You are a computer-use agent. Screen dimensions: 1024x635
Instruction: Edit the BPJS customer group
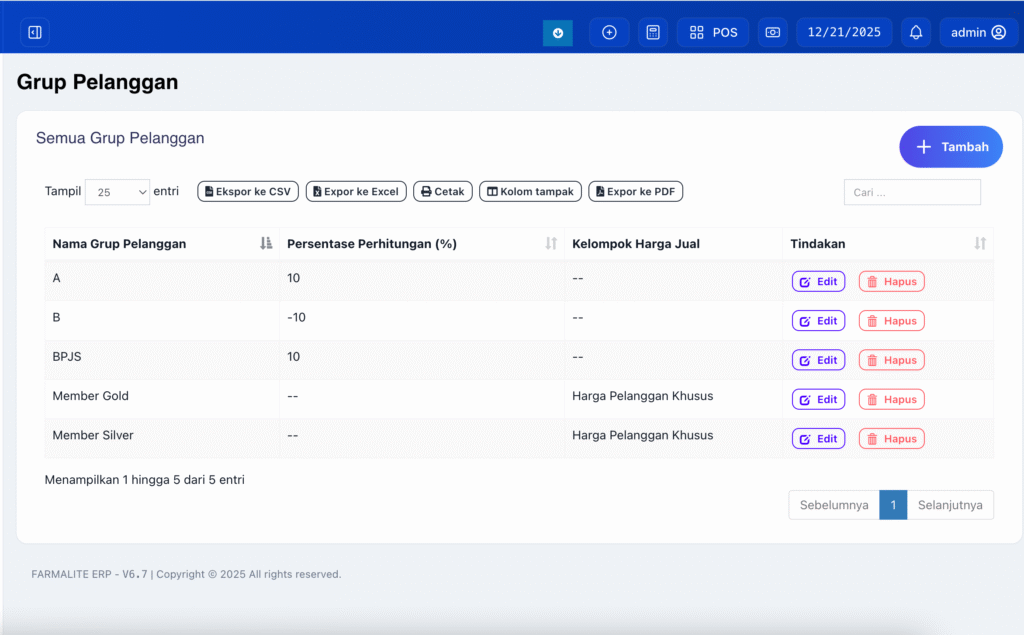(x=818, y=360)
